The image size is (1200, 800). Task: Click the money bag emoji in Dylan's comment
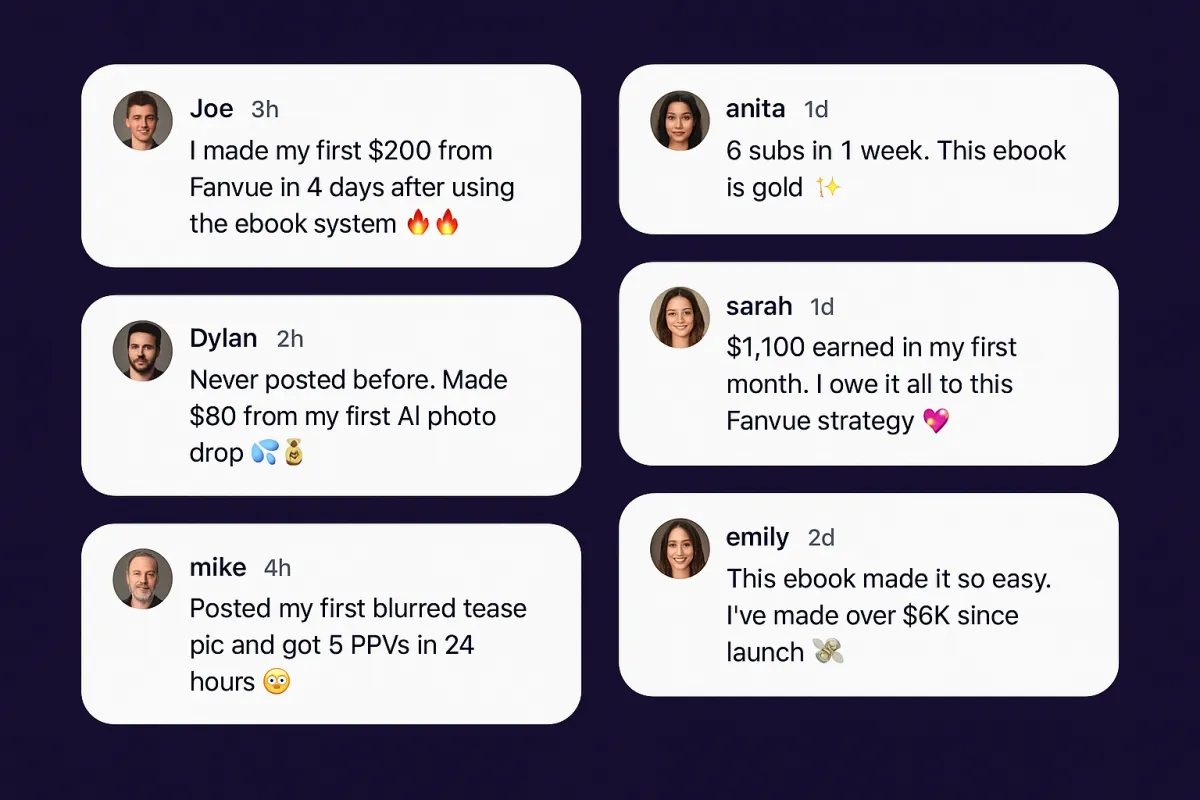294,453
